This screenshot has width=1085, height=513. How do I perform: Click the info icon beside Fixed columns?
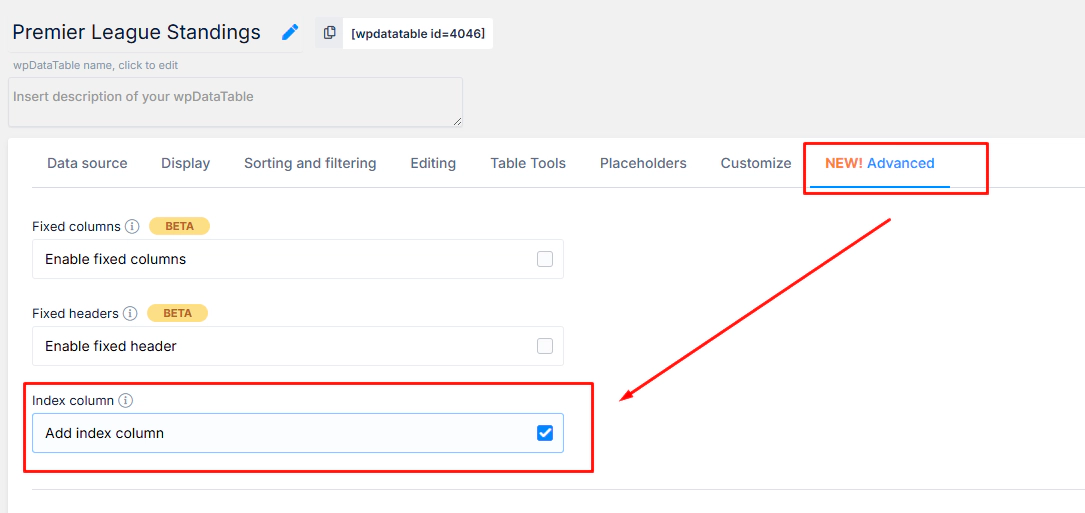(132, 226)
